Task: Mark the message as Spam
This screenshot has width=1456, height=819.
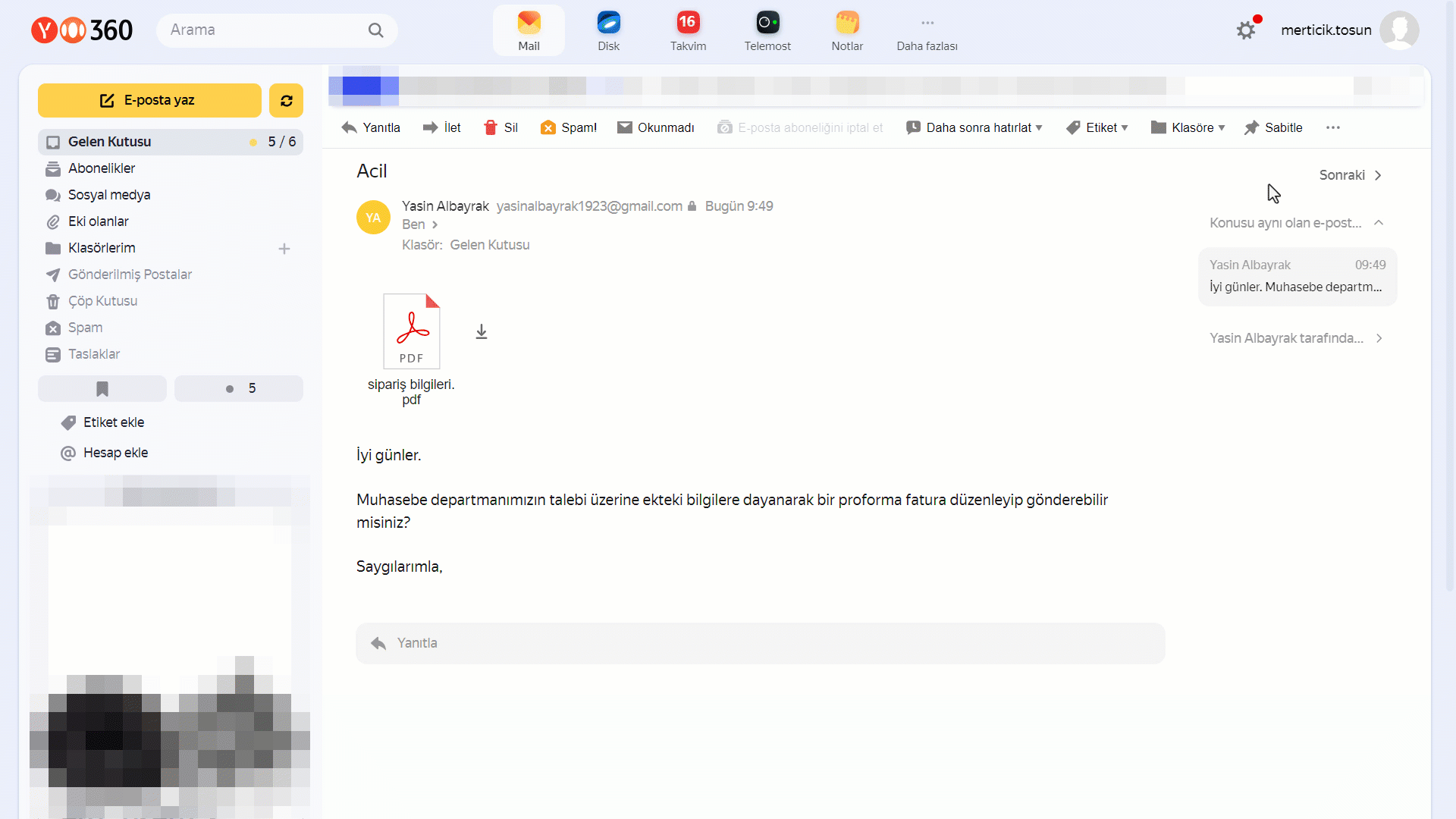Action: click(569, 127)
